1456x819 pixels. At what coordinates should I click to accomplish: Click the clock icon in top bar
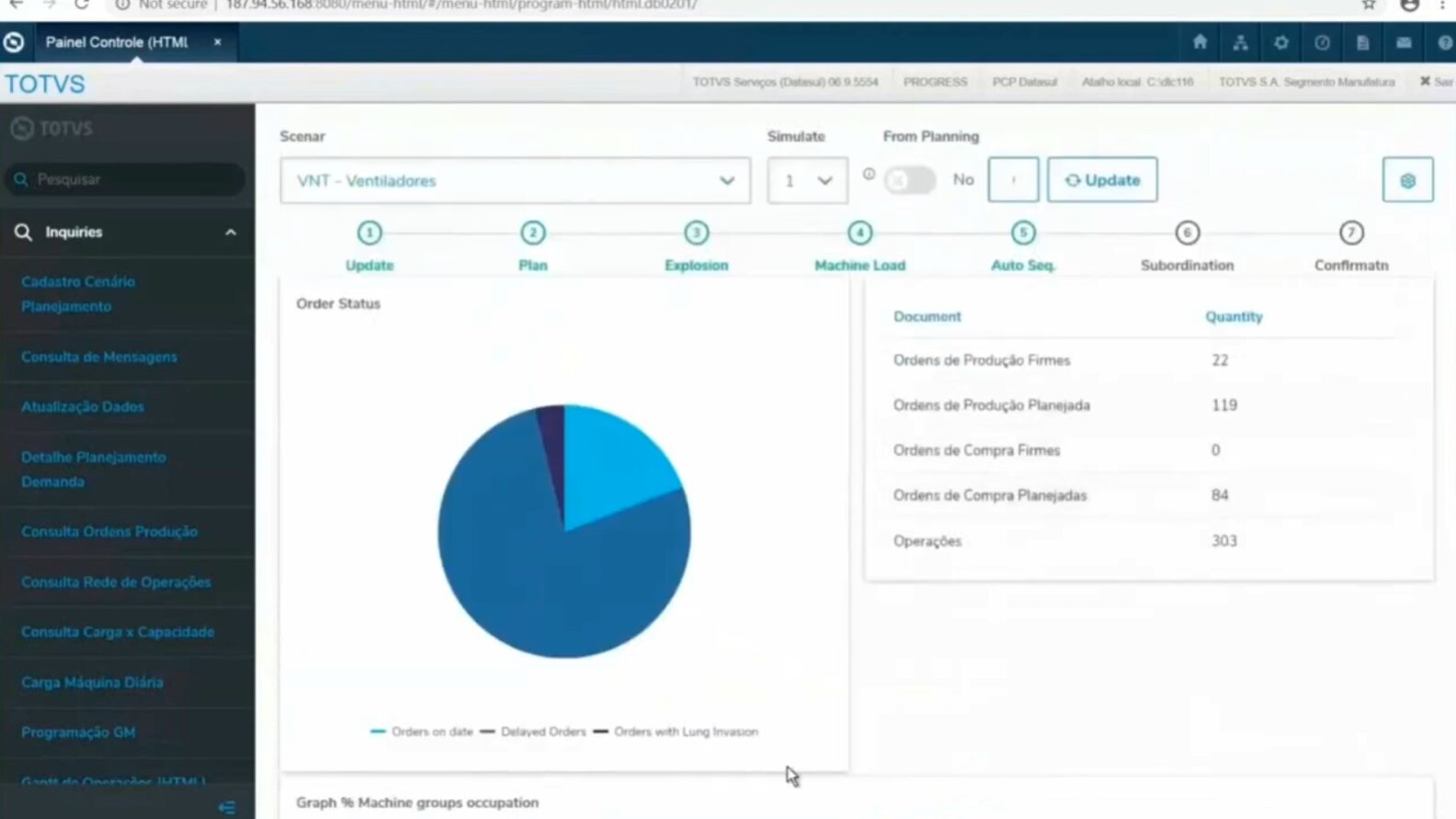point(1322,42)
